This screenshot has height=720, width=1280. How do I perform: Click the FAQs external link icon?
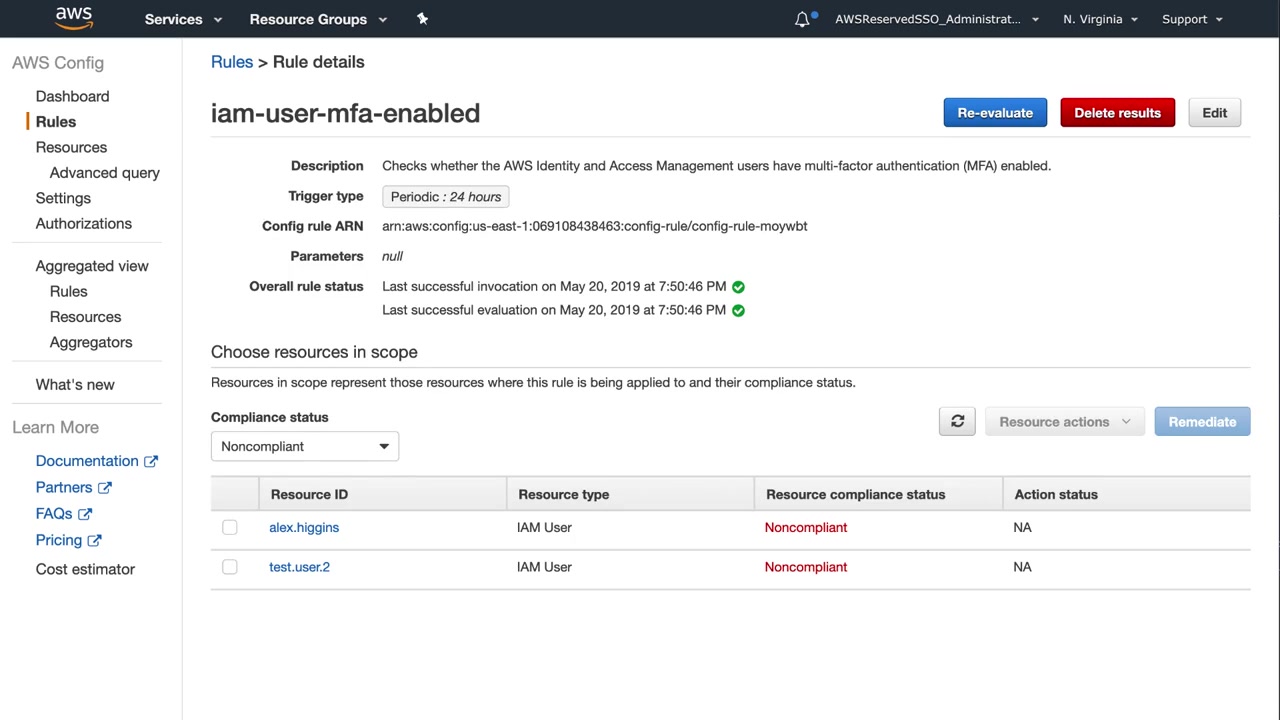click(x=85, y=514)
